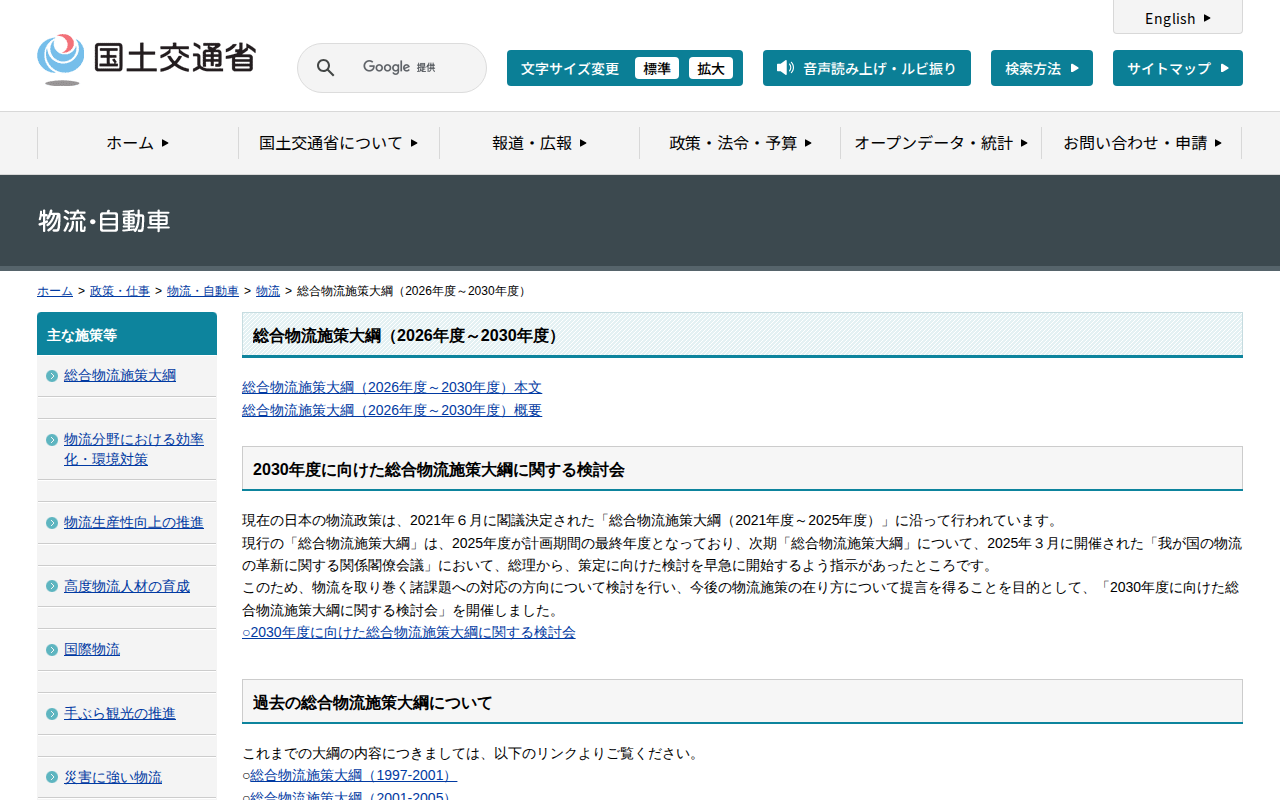Viewport: 1280px width, 800px height.
Task: Click the magnifying glass search icon
Action: pyautogui.click(x=325, y=68)
